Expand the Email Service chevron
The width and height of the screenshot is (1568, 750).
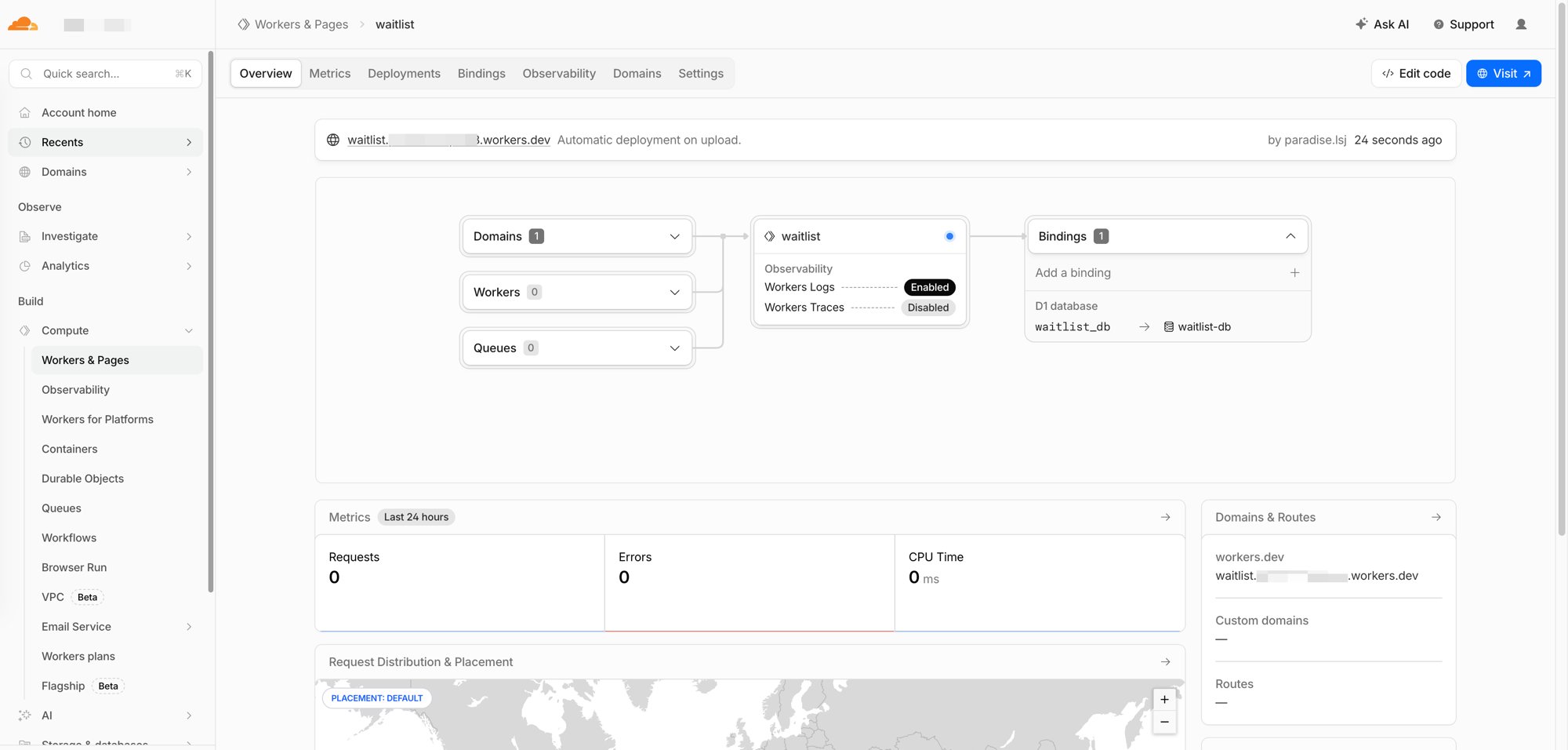pos(189,627)
